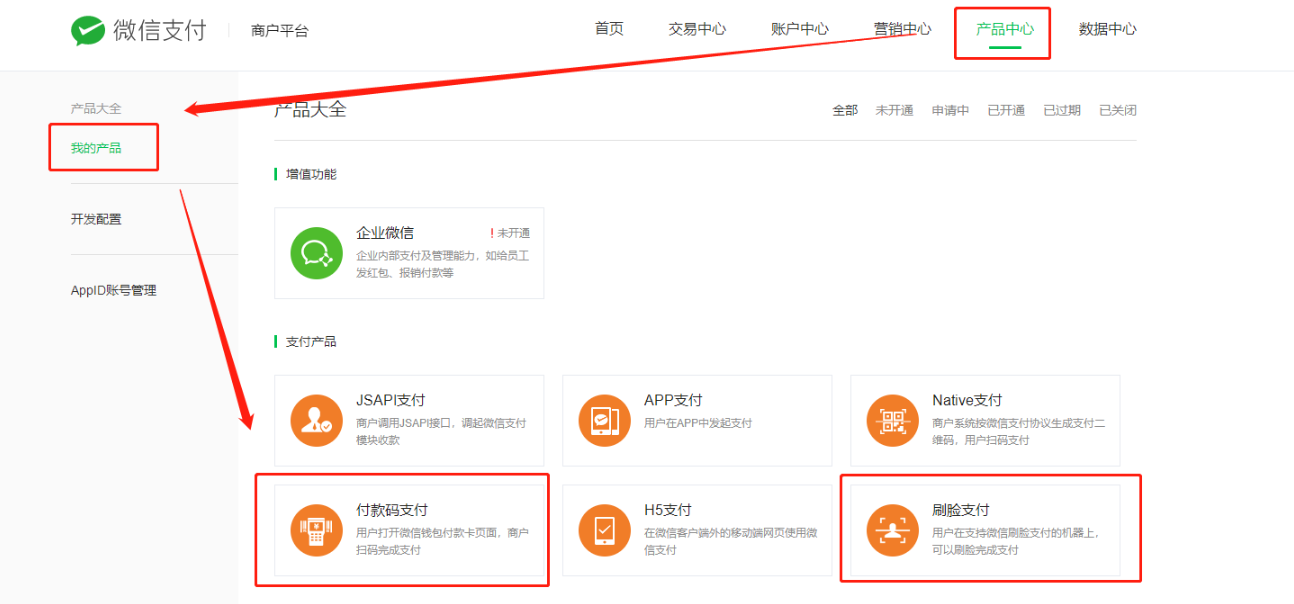Filter products by 未开通 status
1294x604 pixels.
pyautogui.click(x=894, y=111)
